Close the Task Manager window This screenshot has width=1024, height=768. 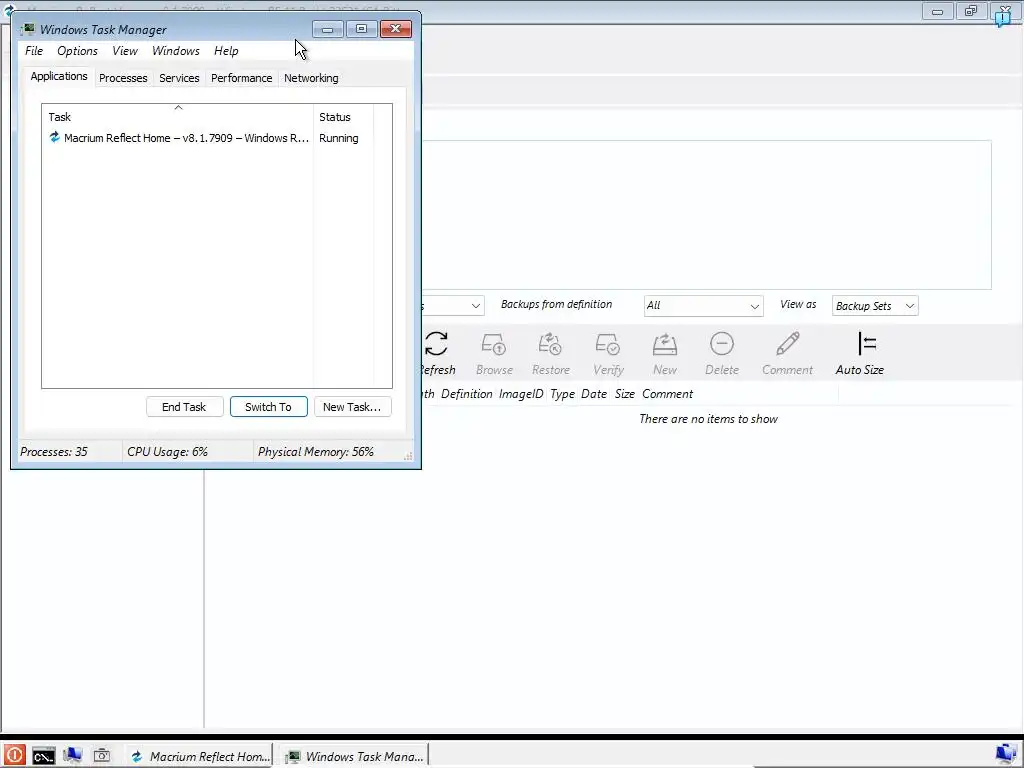[x=396, y=29]
